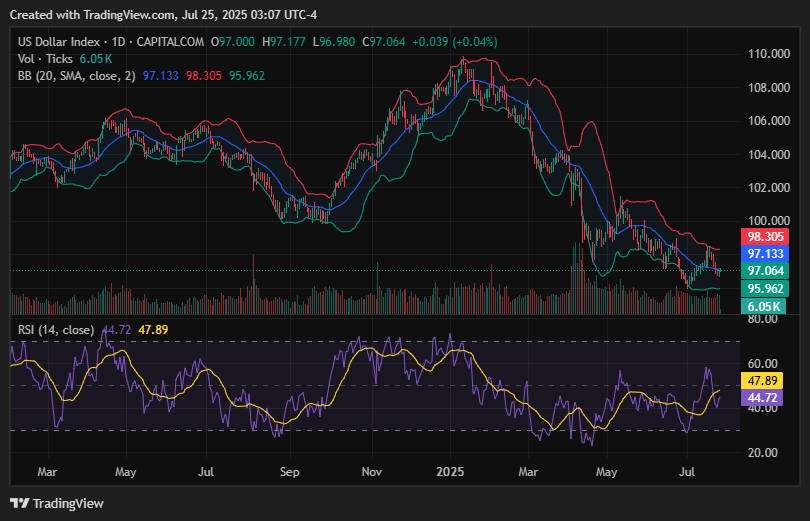Image resolution: width=810 pixels, height=521 pixels.
Task: Click the yellow RSI MA value 47.89 in the legend
Action: [153, 330]
